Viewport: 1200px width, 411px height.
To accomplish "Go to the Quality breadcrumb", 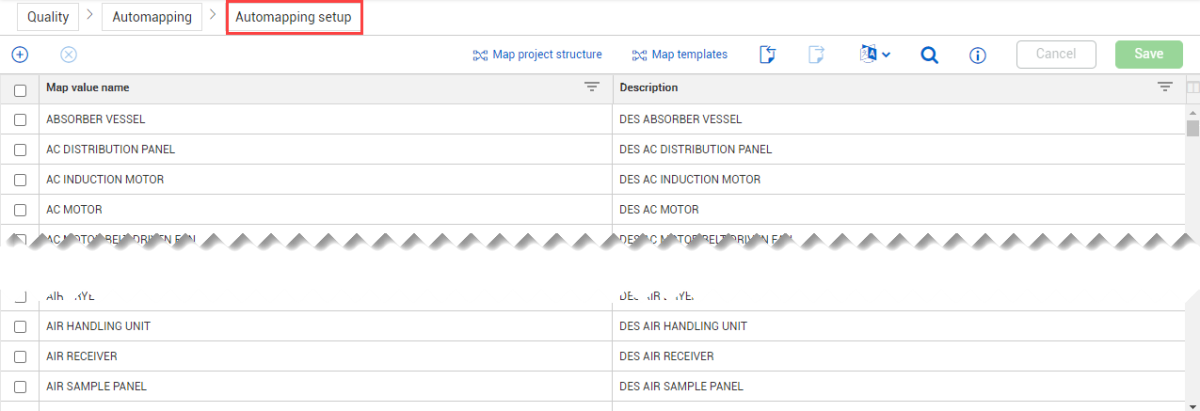I will tap(48, 17).
